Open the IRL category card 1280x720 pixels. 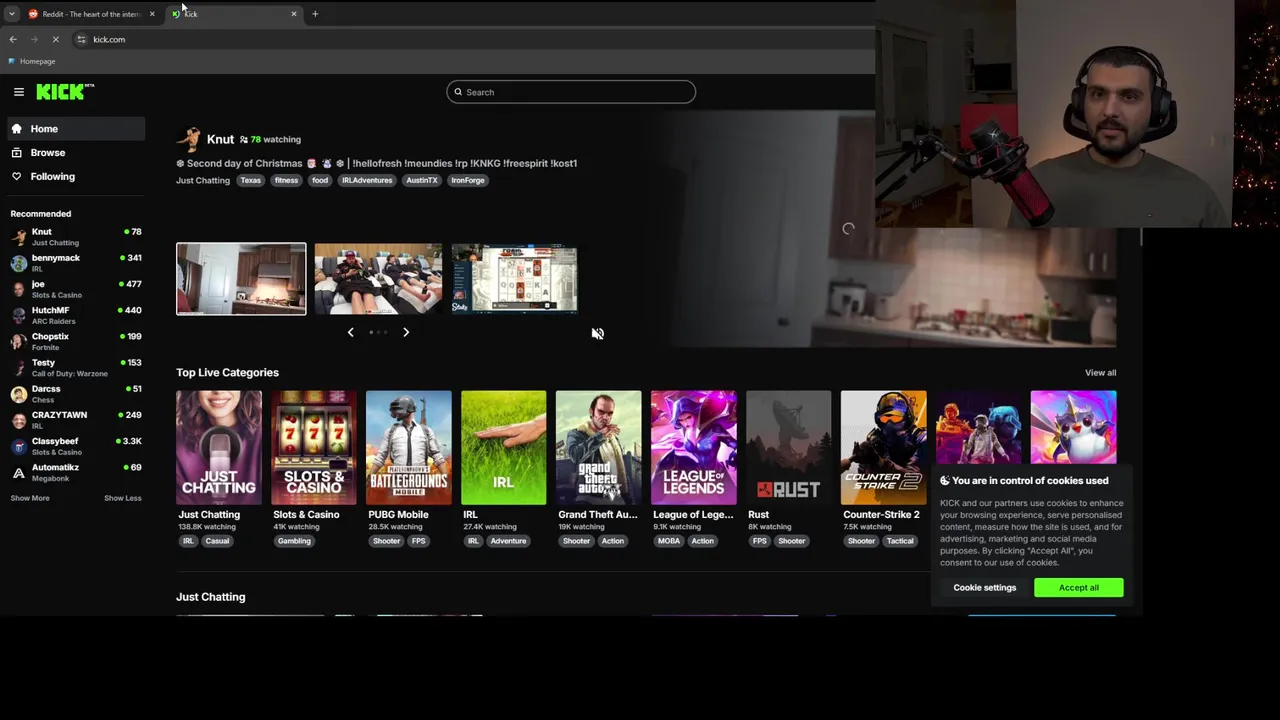(504, 448)
